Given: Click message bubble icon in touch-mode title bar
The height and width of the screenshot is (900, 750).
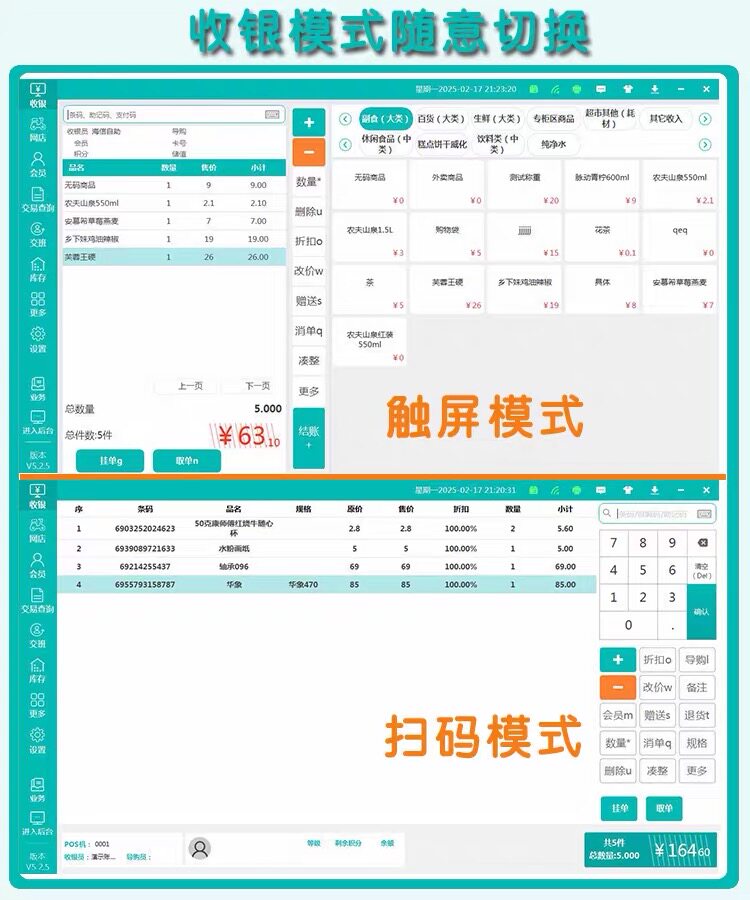Looking at the screenshot, I should pyautogui.click(x=601, y=89).
